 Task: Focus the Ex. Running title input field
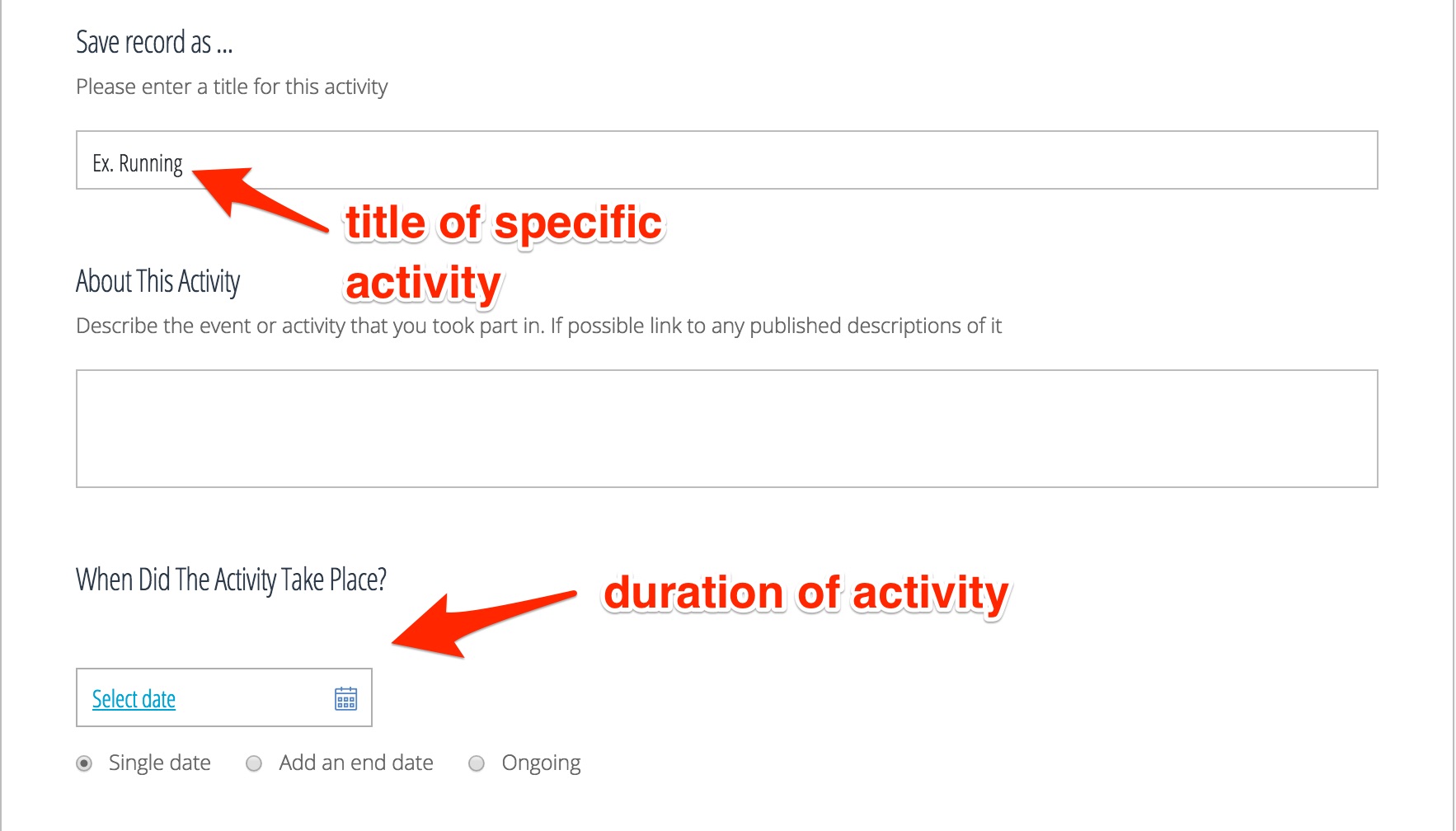[x=726, y=160]
